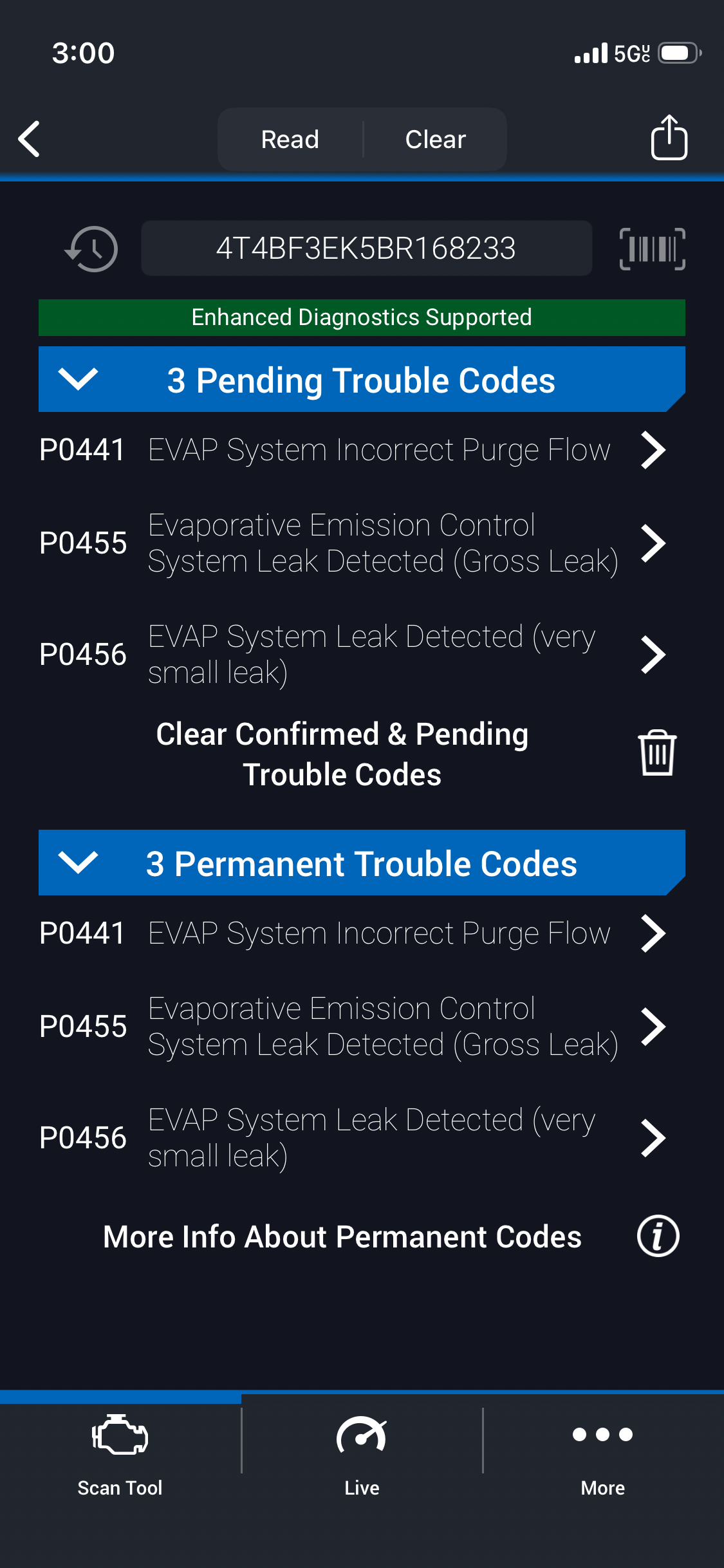Open the More options tab
The width and height of the screenshot is (724, 1568).
pyautogui.click(x=603, y=1455)
